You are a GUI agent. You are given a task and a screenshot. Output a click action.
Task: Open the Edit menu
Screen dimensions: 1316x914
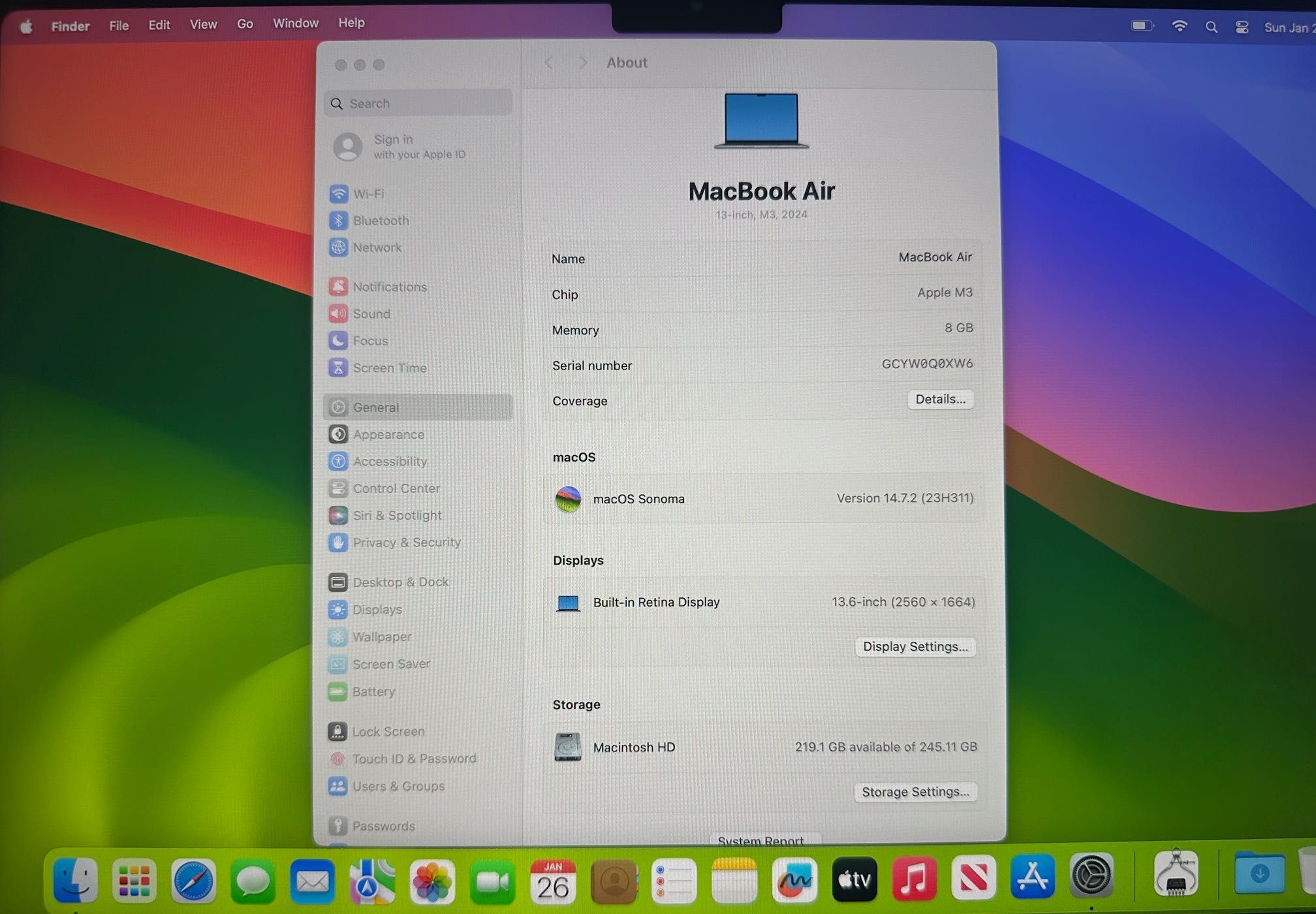pos(159,25)
